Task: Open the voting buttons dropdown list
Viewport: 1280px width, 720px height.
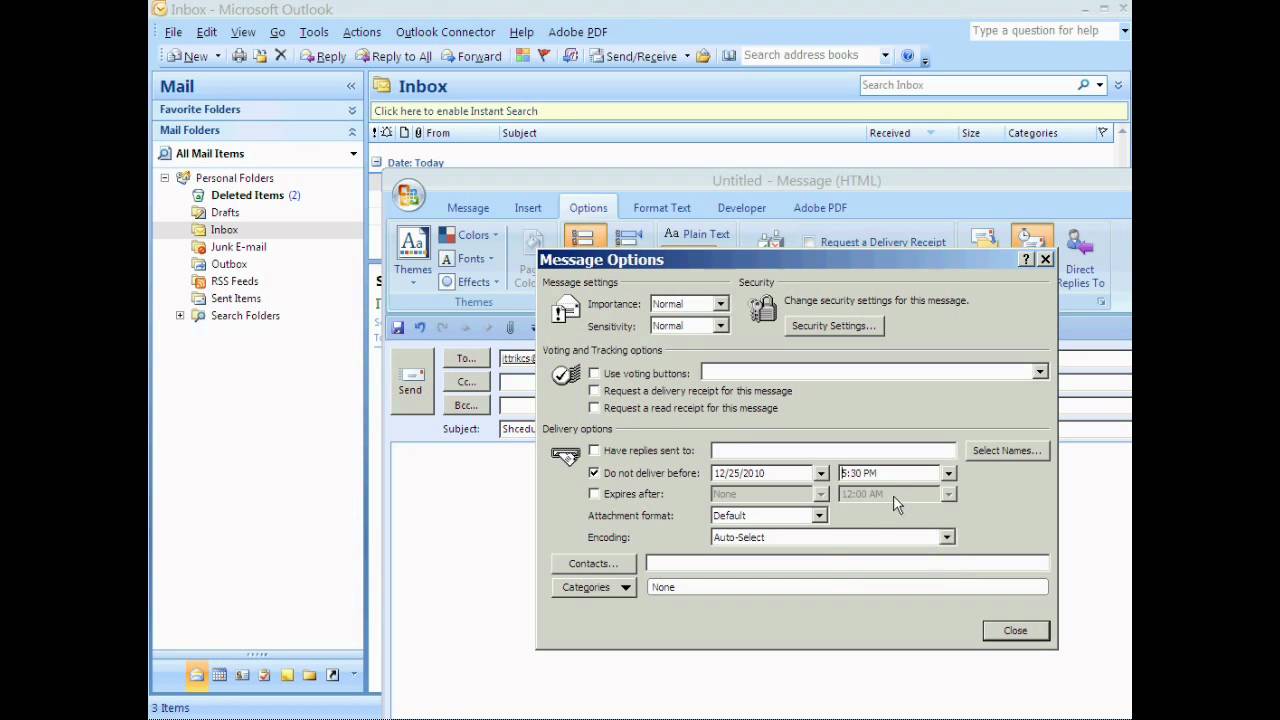Action: (1040, 372)
